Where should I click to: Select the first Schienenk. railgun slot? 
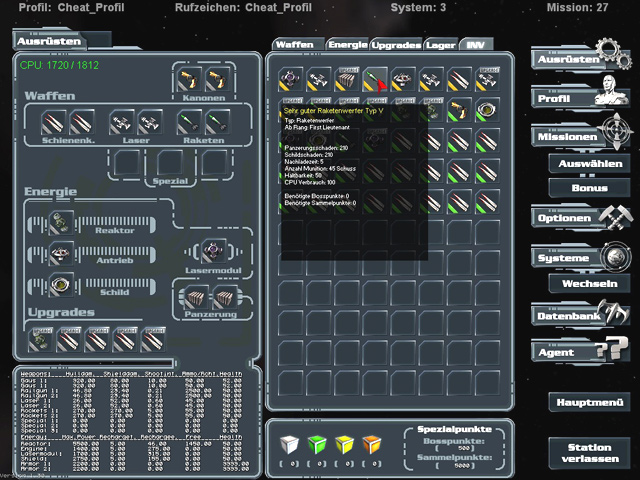53,122
